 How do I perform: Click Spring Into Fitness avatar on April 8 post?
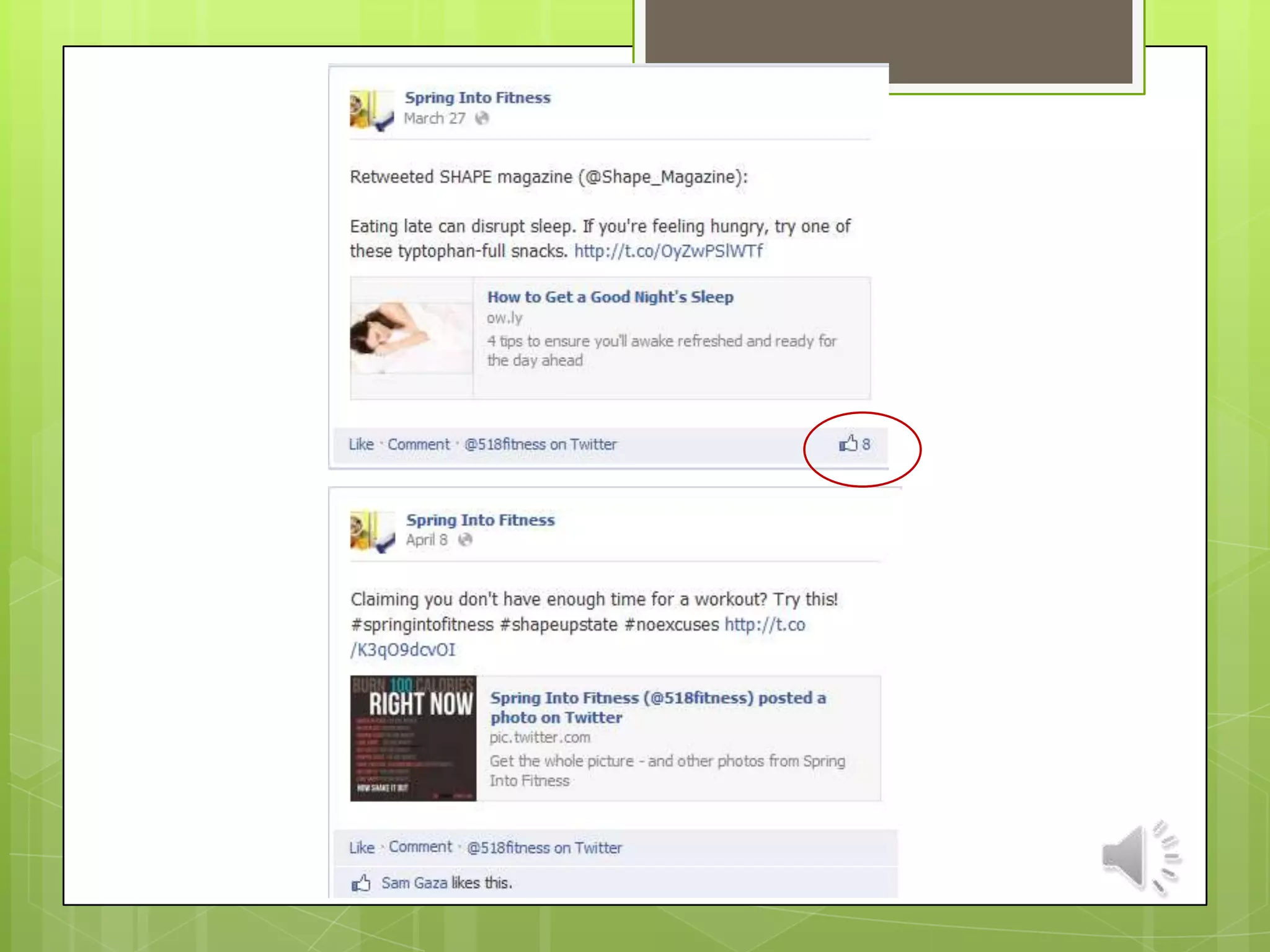click(372, 531)
